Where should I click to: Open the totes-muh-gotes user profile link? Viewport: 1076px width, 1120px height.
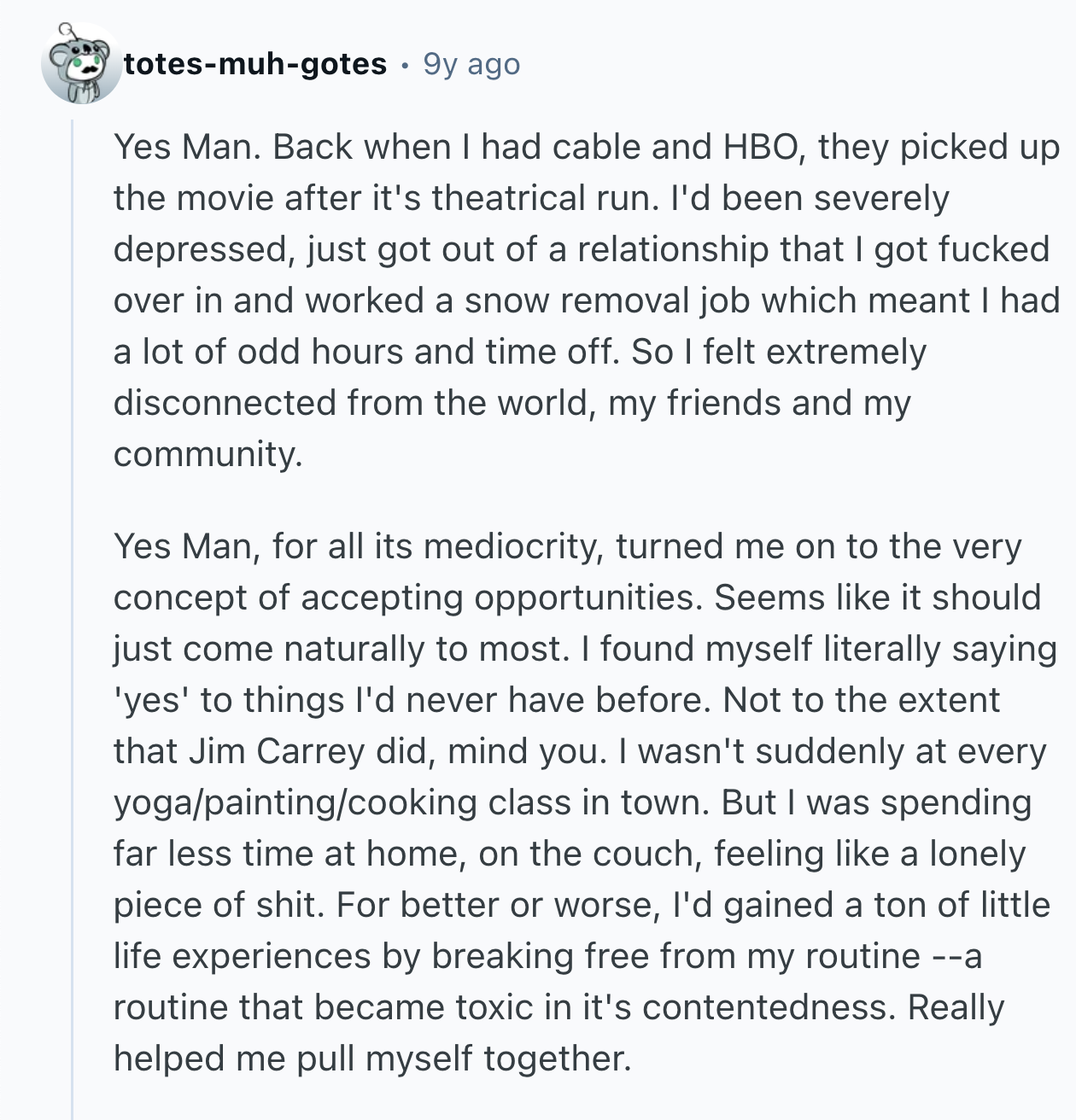coord(255,64)
